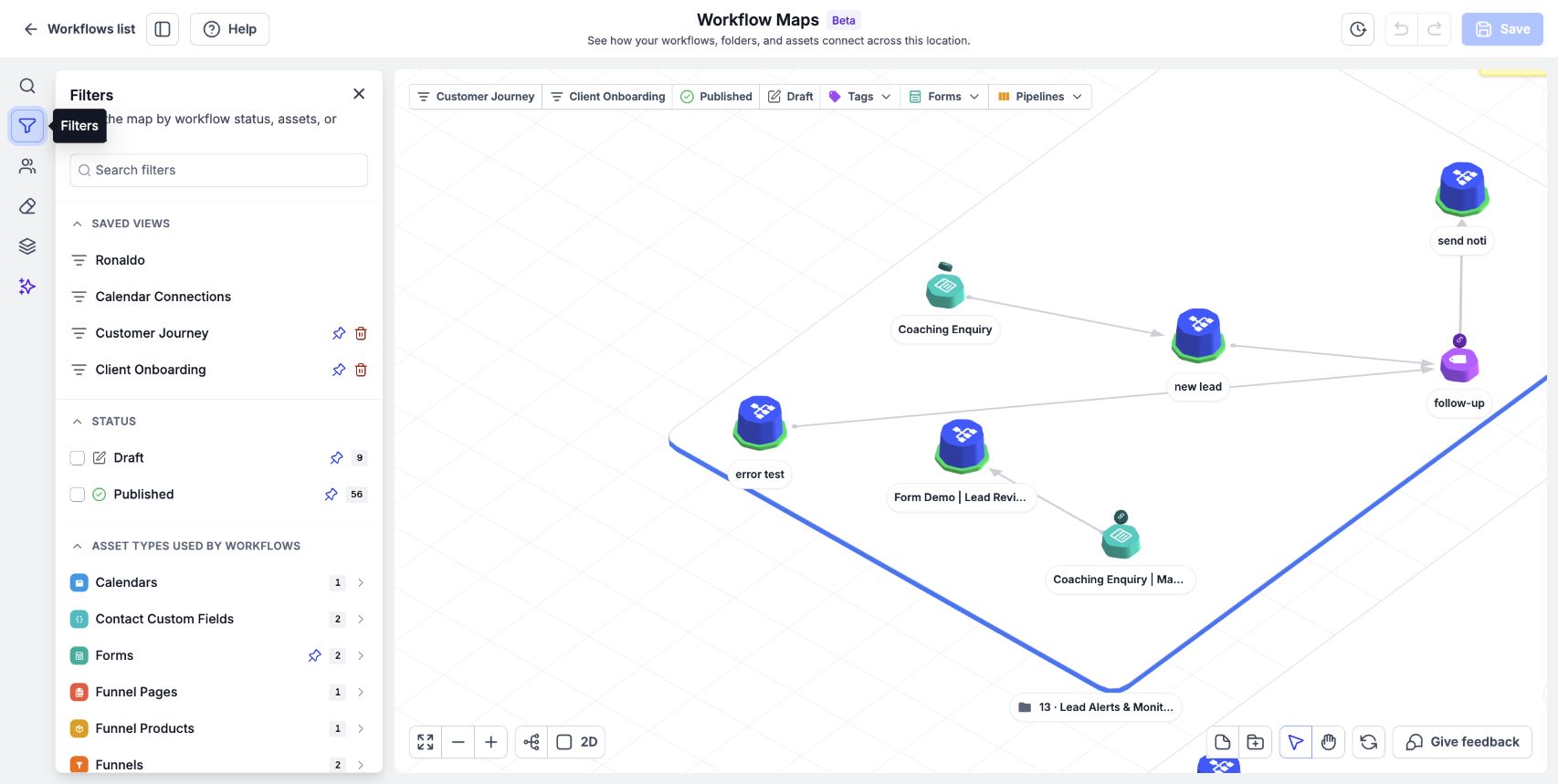The image size is (1558, 784).
Task: Select the hand pan tool
Action: pos(1329,742)
